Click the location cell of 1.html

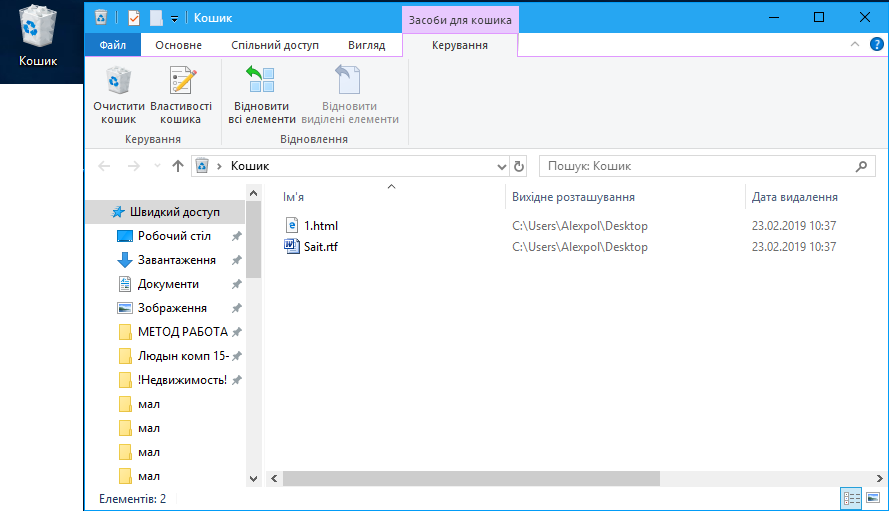tap(579, 226)
